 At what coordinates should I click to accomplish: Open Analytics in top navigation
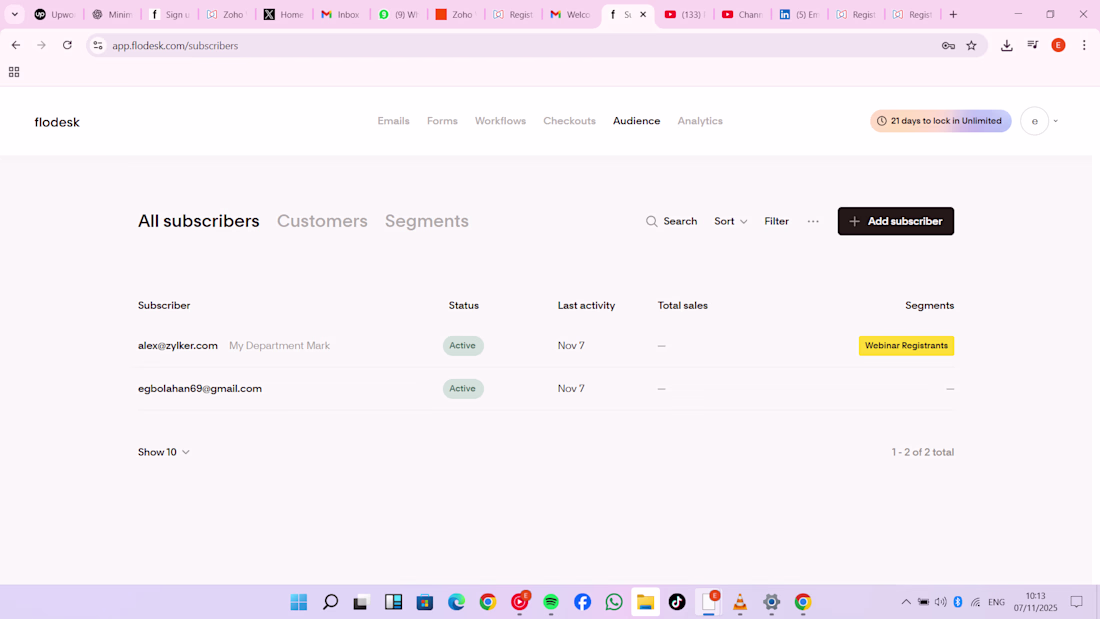coord(699,121)
